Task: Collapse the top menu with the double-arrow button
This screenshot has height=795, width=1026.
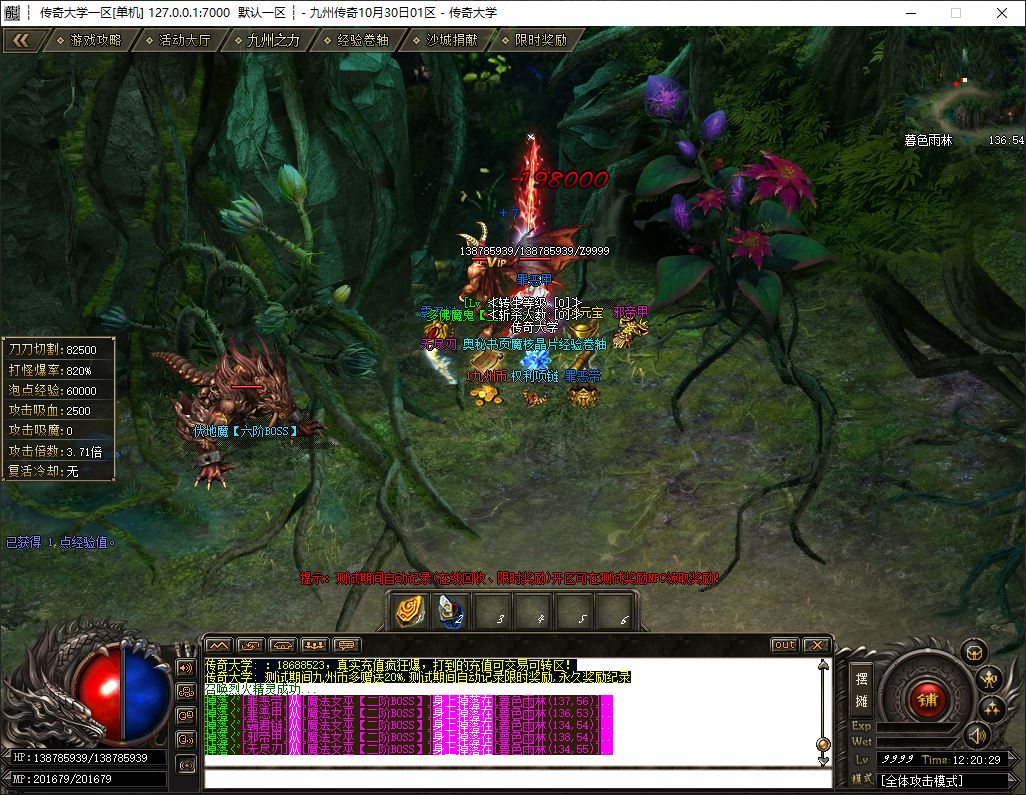Action: [21, 41]
